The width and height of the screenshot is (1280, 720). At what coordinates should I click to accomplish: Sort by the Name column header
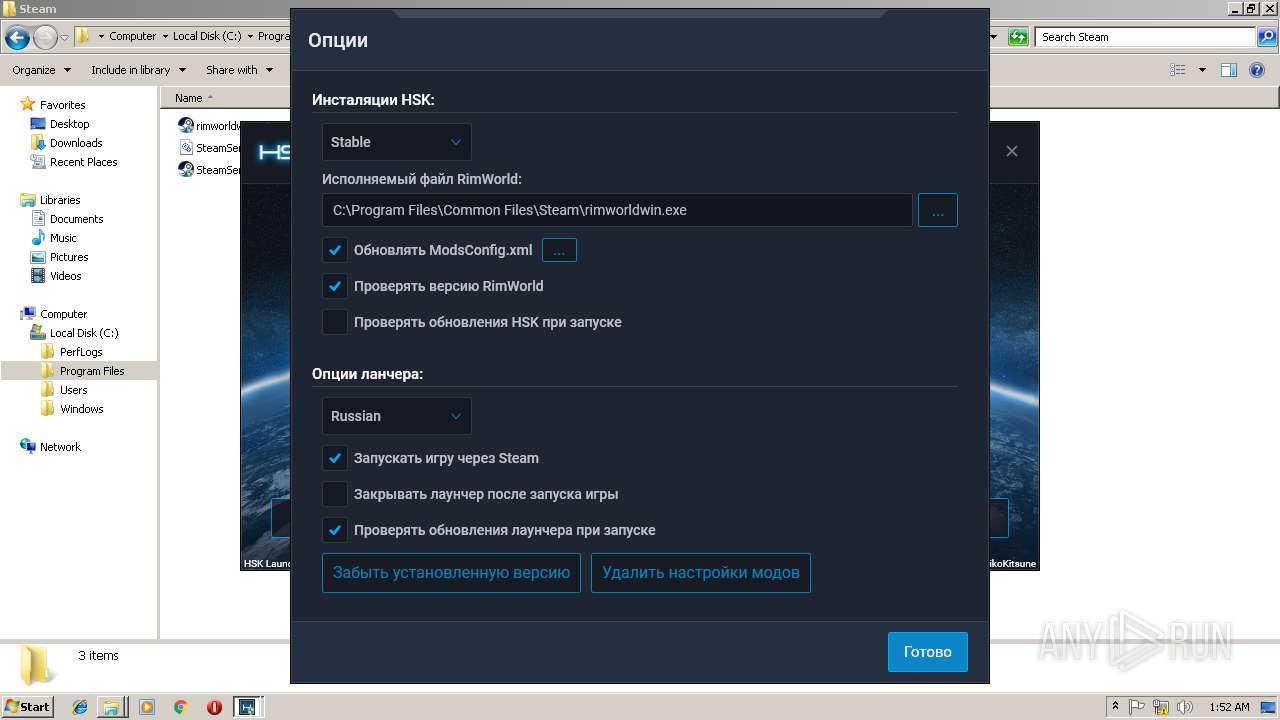[188, 98]
